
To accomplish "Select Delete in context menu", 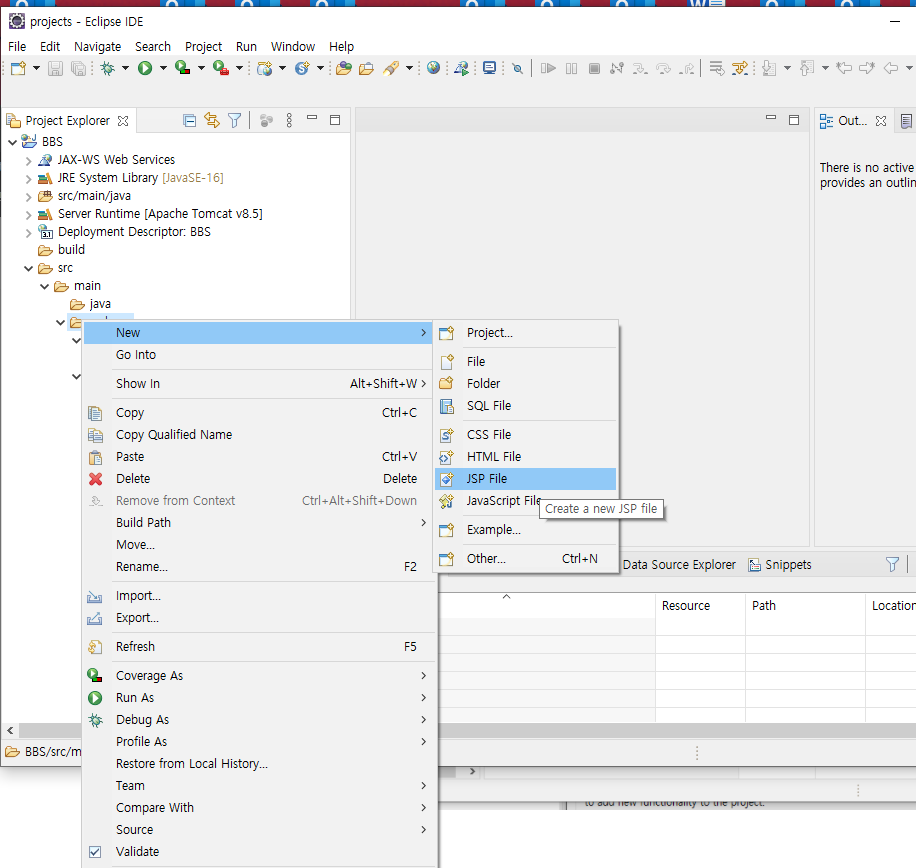I will click(259, 479).
